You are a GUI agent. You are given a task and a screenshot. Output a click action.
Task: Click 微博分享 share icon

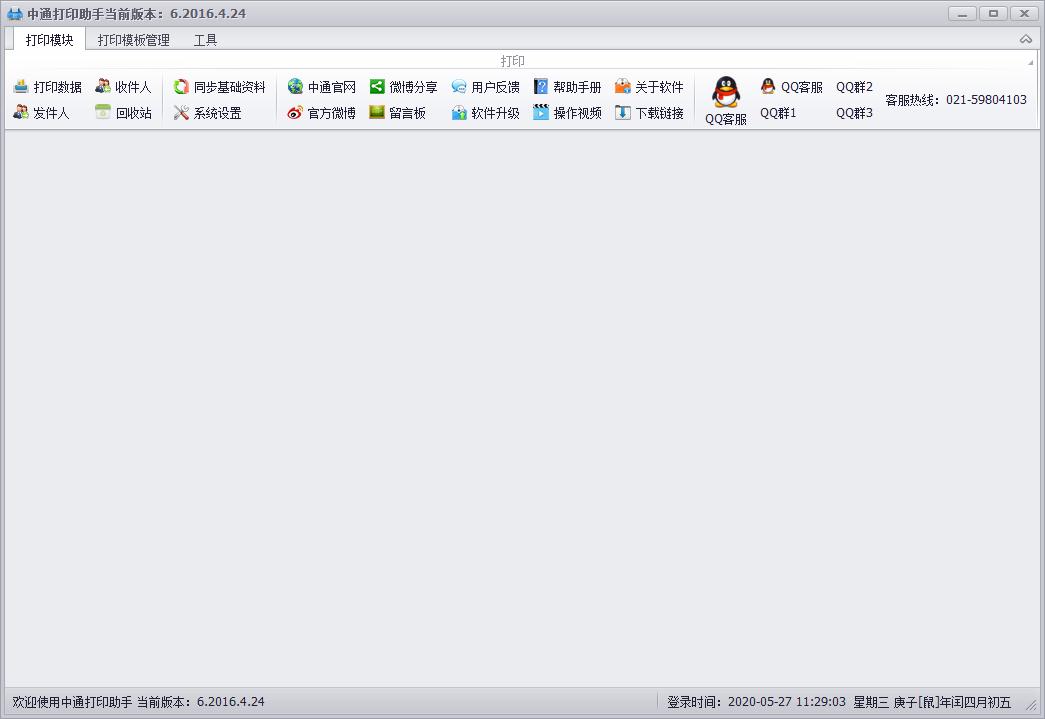tap(377, 87)
